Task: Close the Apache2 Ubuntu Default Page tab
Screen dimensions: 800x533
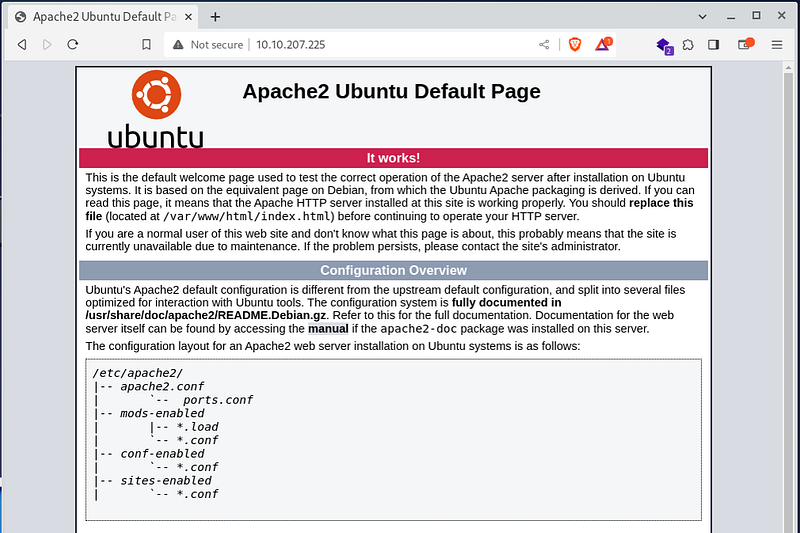Action: pos(188,17)
